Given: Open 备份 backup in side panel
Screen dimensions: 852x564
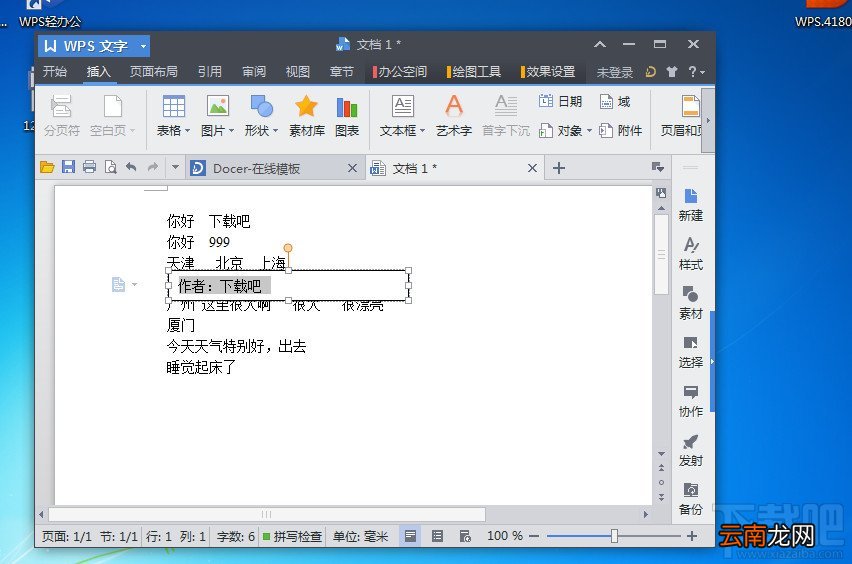Looking at the screenshot, I should [691, 499].
